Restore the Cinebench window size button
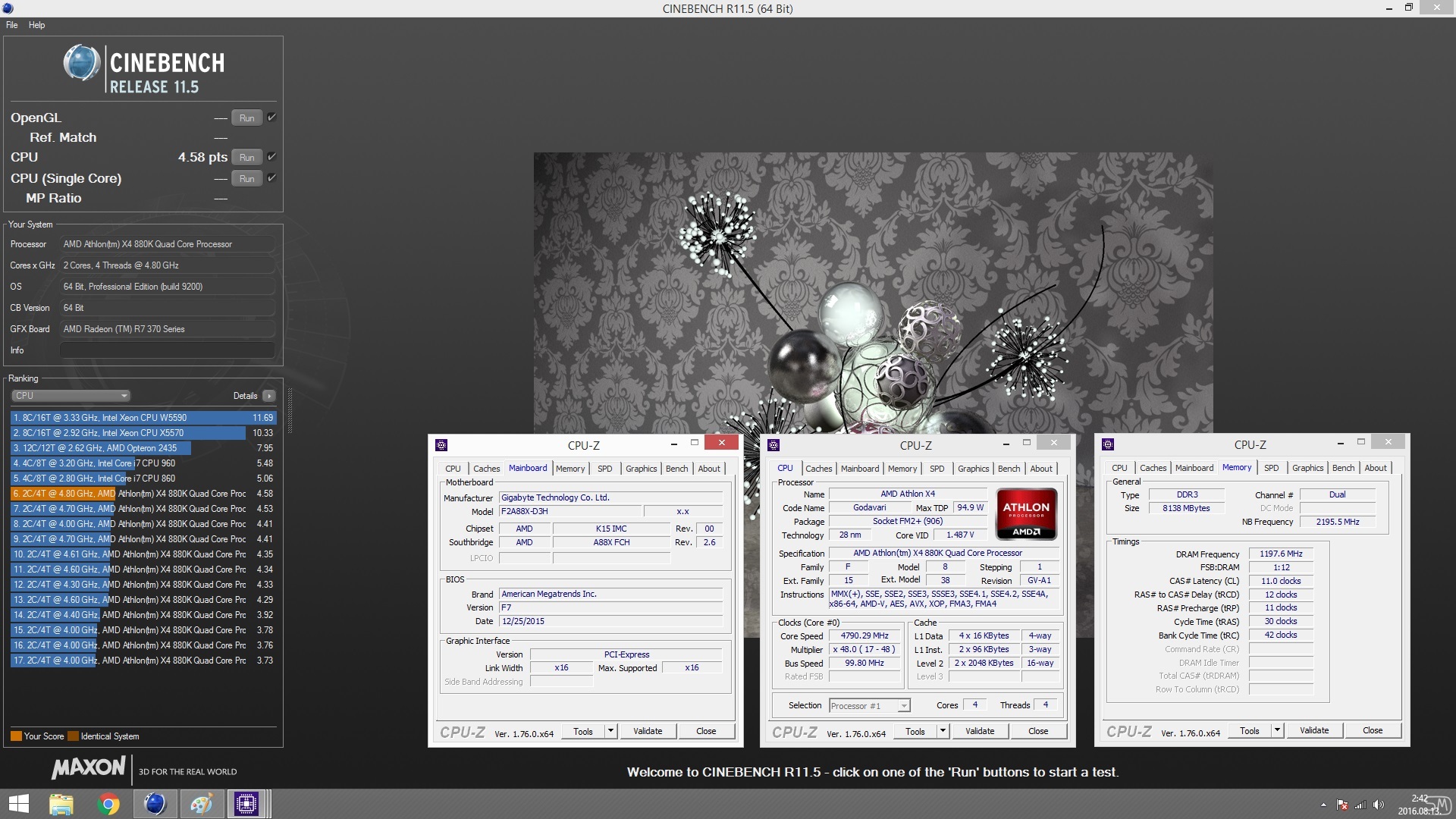Image resolution: width=1456 pixels, height=819 pixels. [1408, 8]
